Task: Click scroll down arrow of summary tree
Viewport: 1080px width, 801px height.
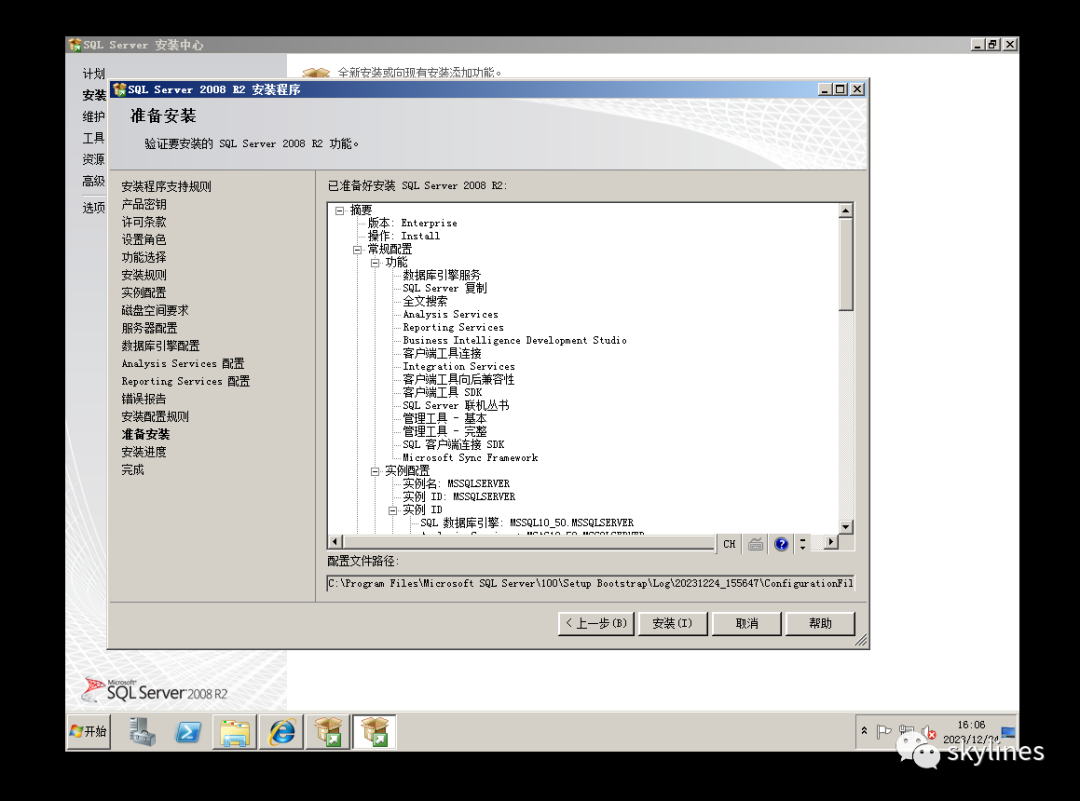Action: 846,527
